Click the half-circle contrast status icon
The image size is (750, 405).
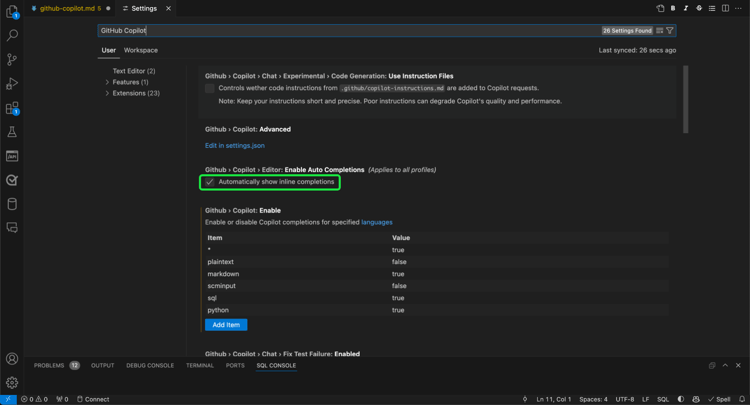click(681, 399)
